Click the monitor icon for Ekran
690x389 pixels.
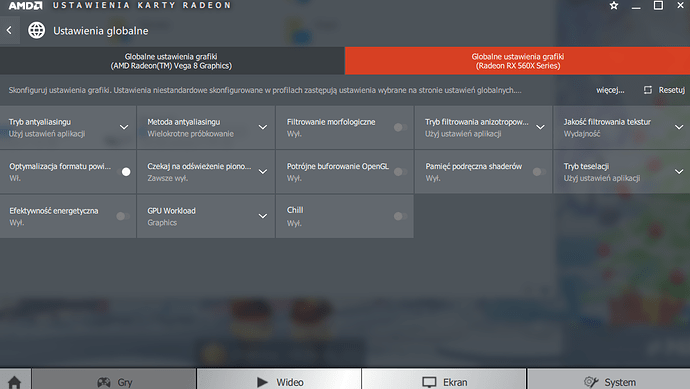429,382
